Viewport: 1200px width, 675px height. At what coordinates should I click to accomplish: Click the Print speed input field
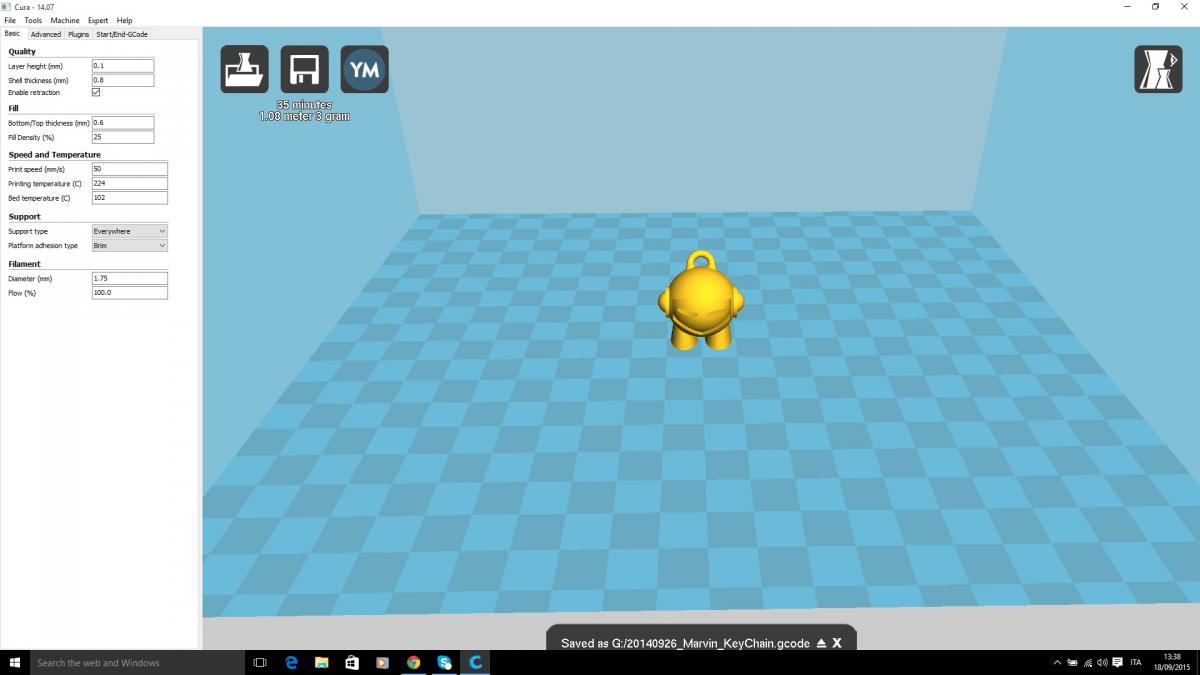point(129,170)
